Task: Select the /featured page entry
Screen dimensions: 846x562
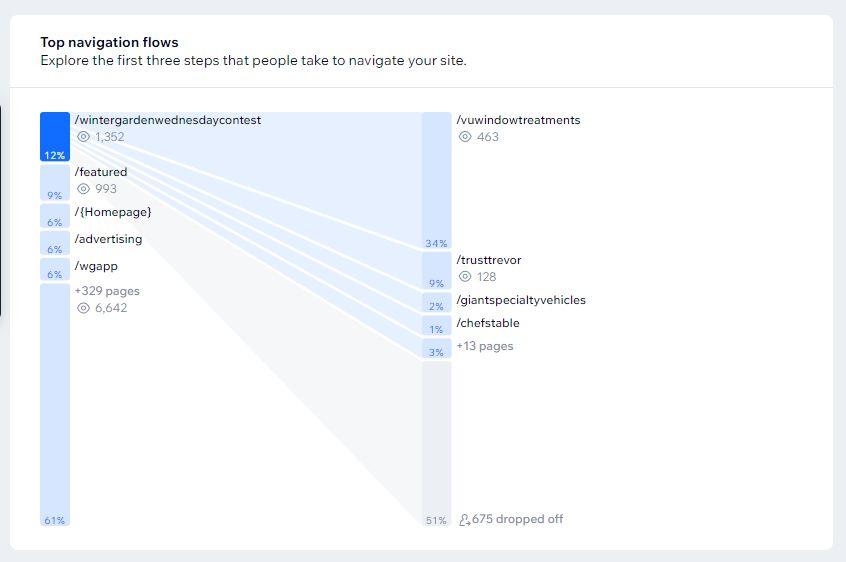Action: [101, 172]
